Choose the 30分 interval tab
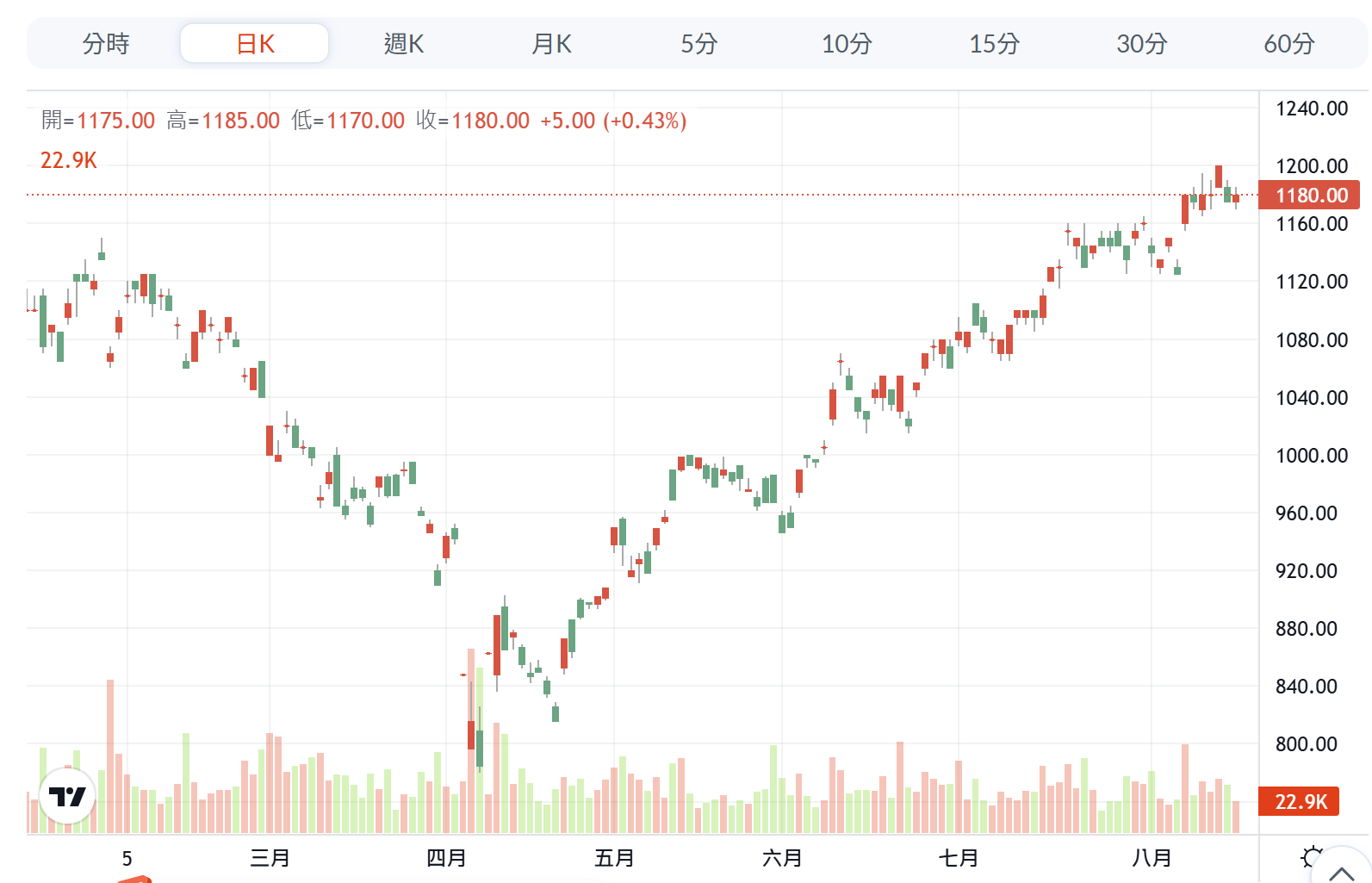The image size is (1372, 883). coord(1141,44)
